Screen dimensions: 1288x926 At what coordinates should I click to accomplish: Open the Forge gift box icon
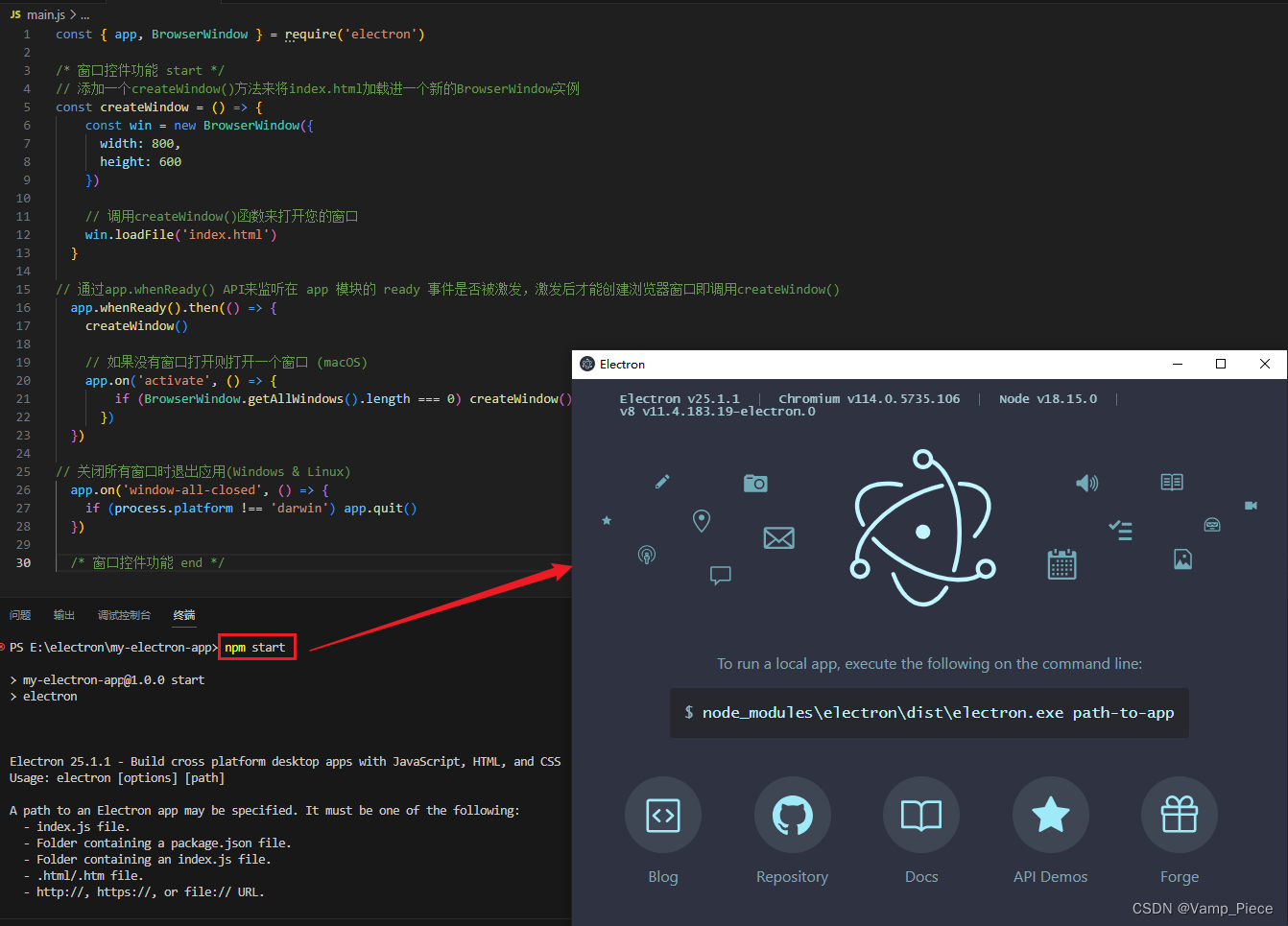[x=1180, y=815]
